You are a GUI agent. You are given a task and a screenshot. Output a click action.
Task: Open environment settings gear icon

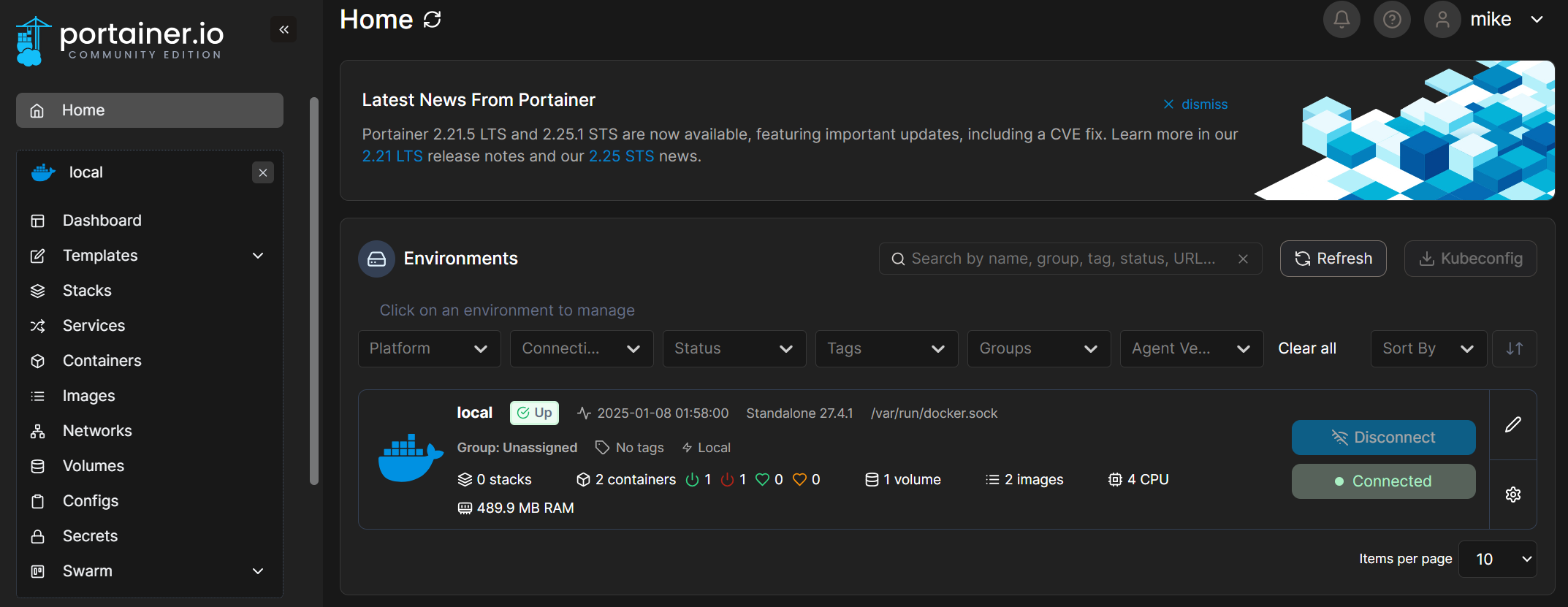click(x=1513, y=495)
